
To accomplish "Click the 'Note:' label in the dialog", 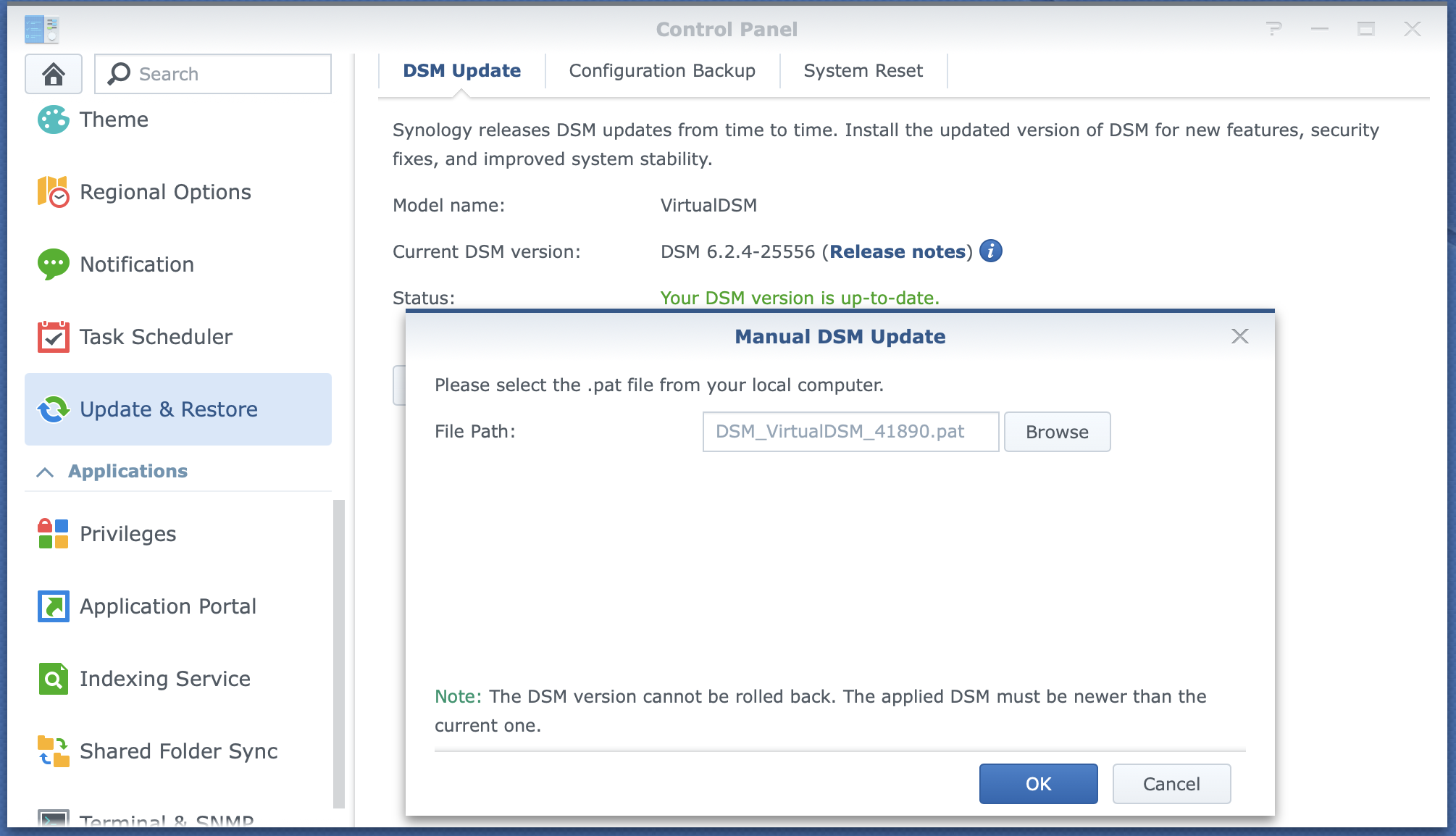I will [458, 696].
